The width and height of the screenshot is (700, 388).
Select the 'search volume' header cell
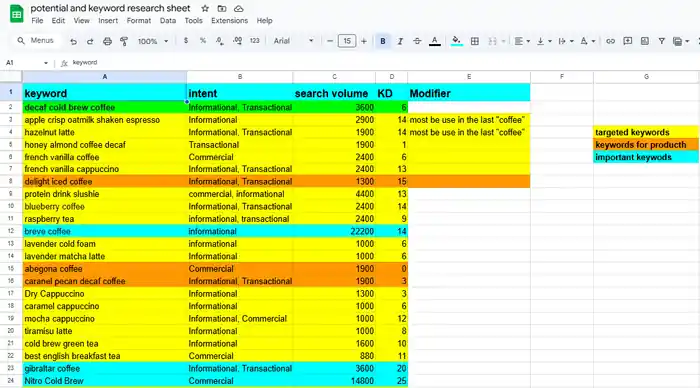tap(334, 93)
